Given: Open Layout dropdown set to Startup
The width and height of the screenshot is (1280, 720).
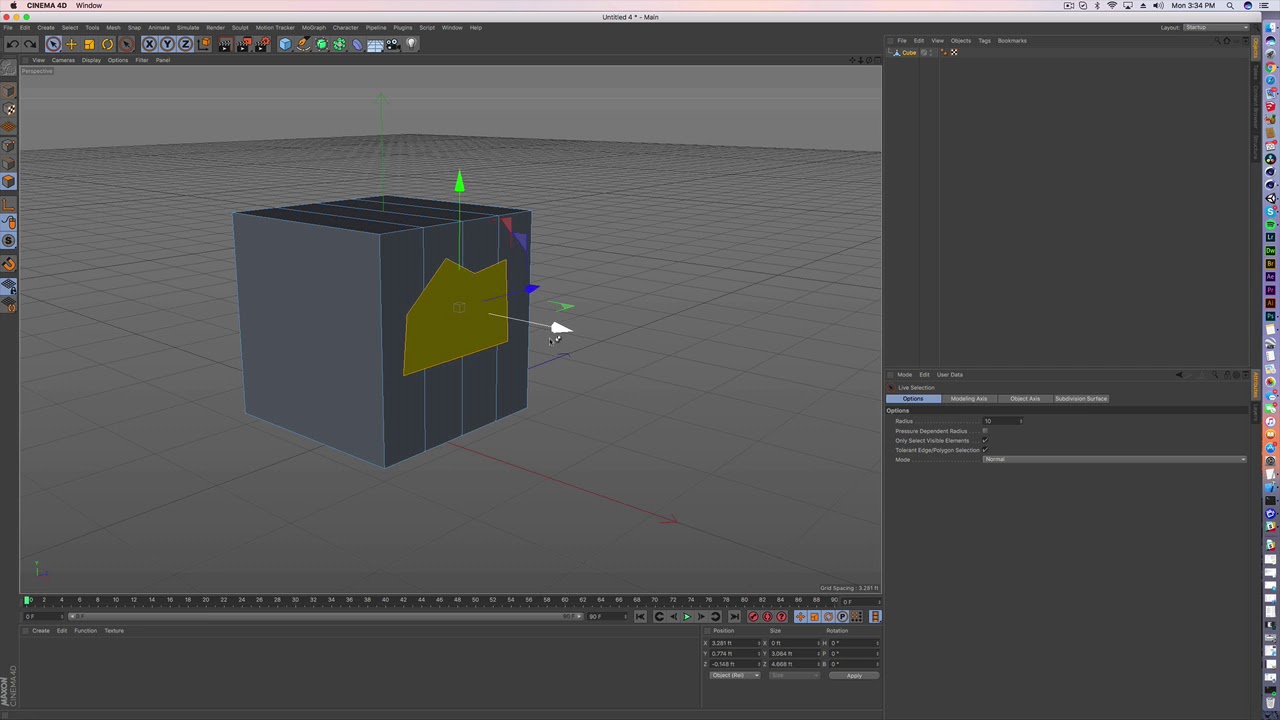Looking at the screenshot, I should coord(1215,27).
